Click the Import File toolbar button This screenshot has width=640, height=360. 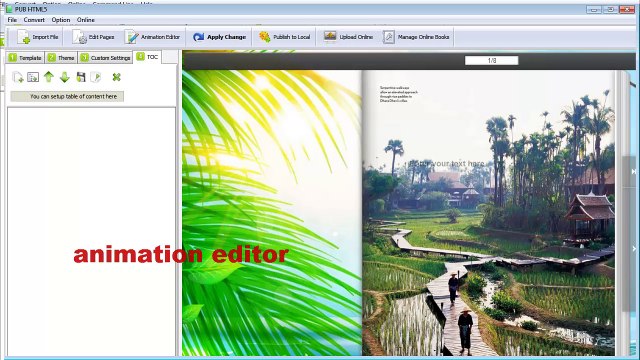tap(38, 37)
